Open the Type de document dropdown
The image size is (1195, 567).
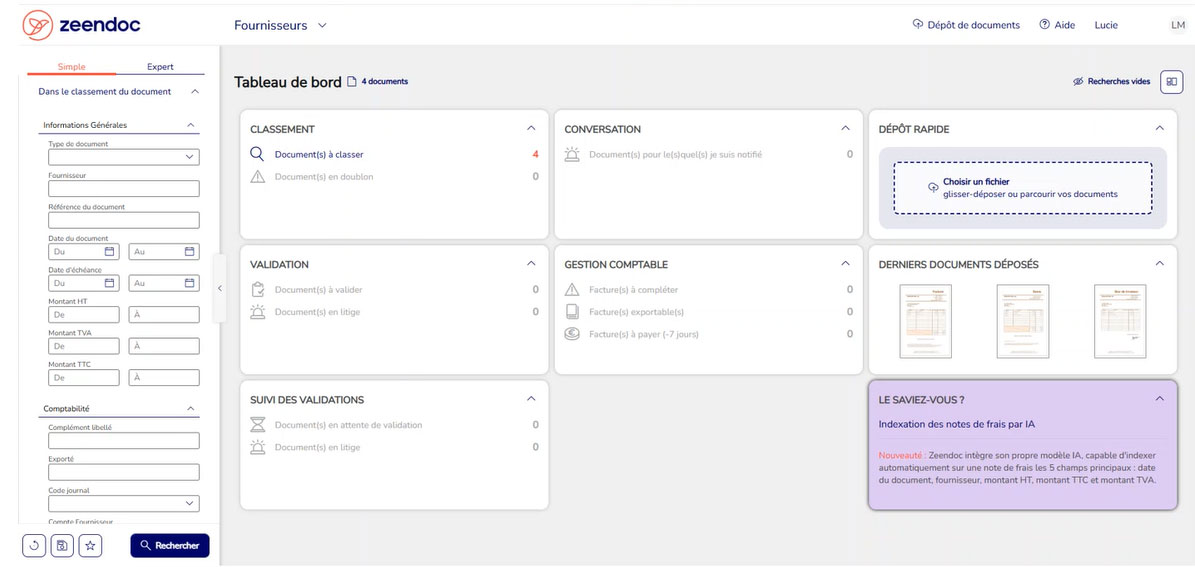pyautogui.click(x=124, y=157)
